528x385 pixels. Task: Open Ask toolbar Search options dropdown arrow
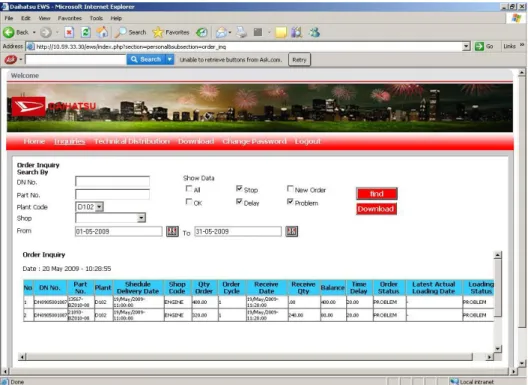[x=170, y=60]
